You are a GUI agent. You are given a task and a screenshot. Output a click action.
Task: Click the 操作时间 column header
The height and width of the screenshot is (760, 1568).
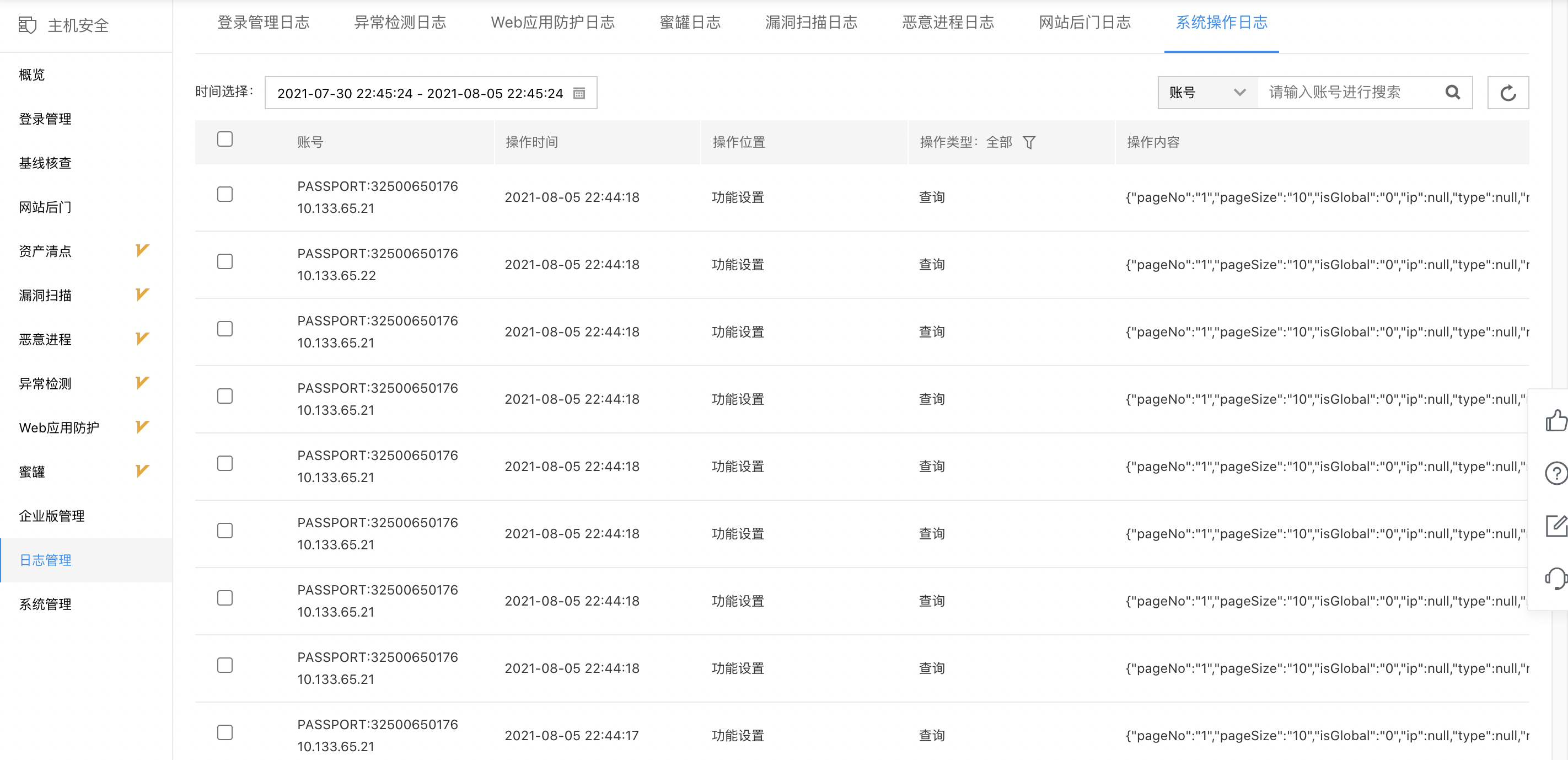[x=531, y=142]
